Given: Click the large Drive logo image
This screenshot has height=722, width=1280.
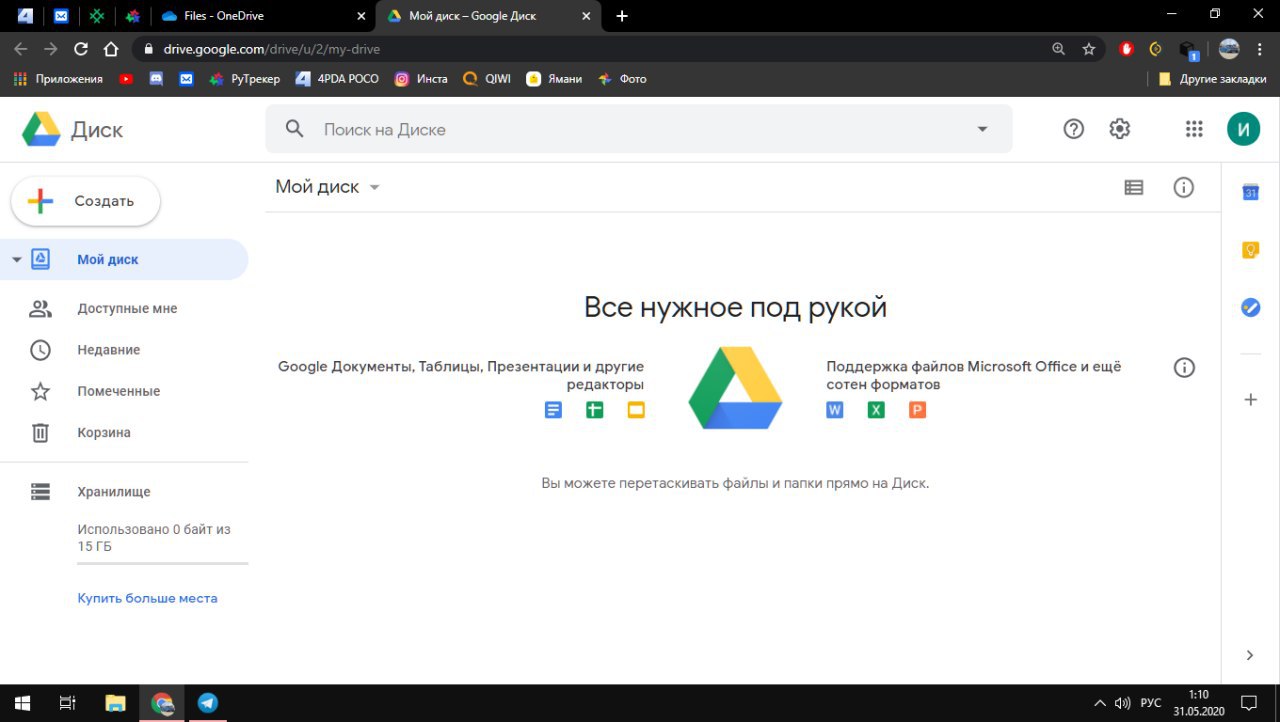Looking at the screenshot, I should click(735, 388).
